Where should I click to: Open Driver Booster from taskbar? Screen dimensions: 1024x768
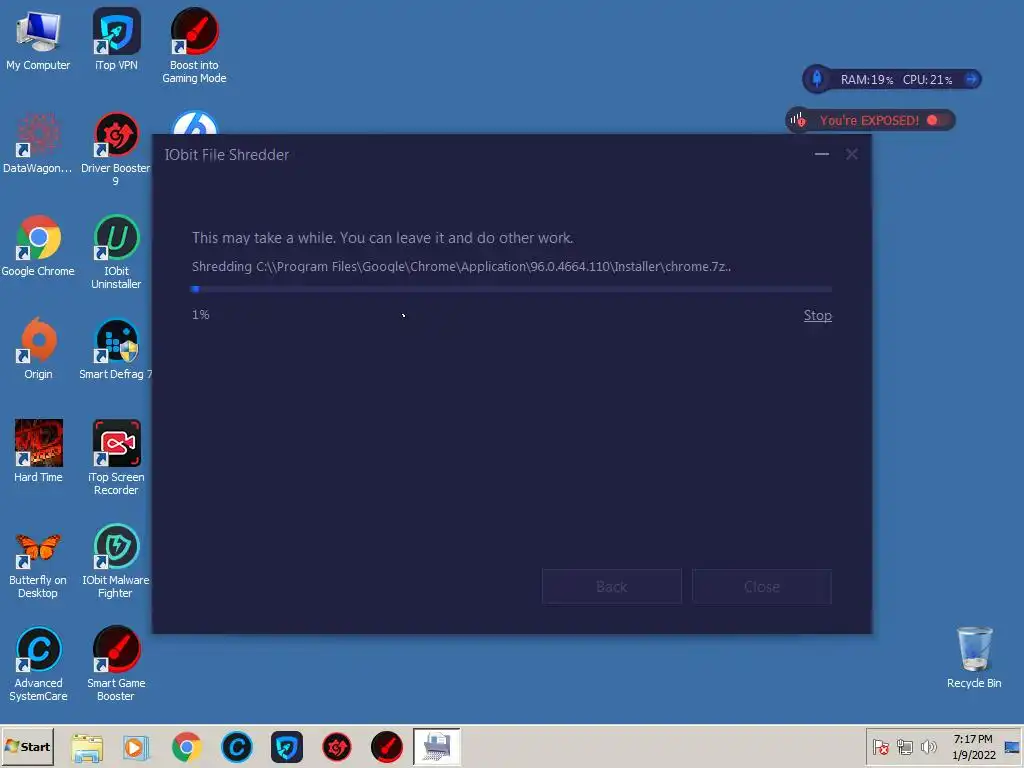point(337,747)
